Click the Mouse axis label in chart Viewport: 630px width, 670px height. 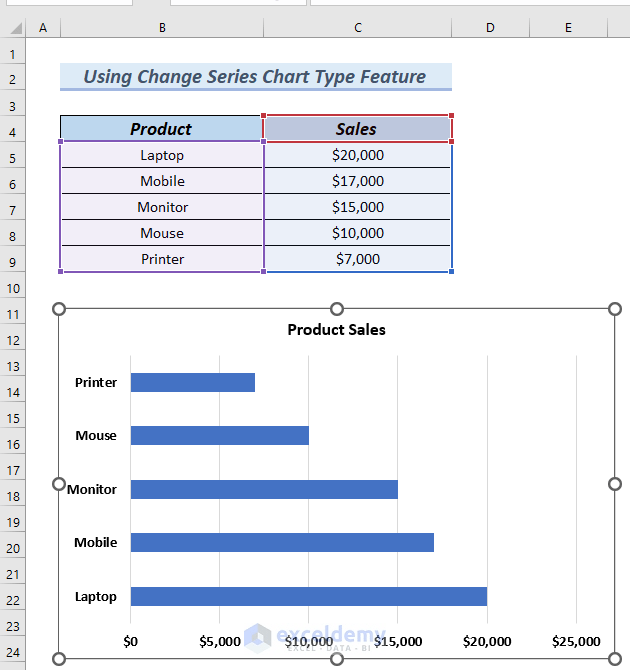[96, 435]
